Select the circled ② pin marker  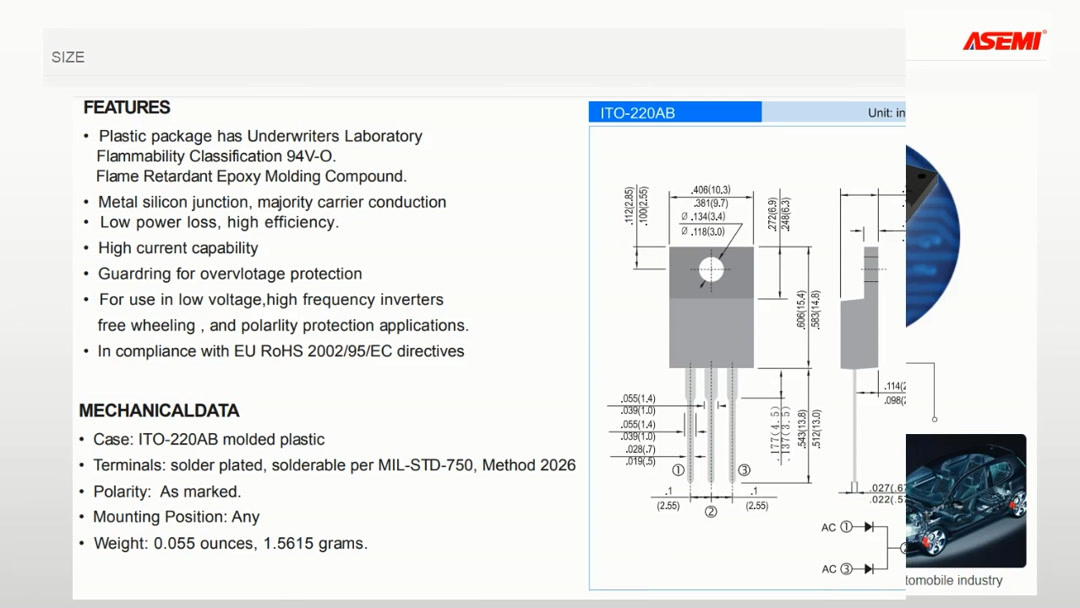(x=711, y=512)
